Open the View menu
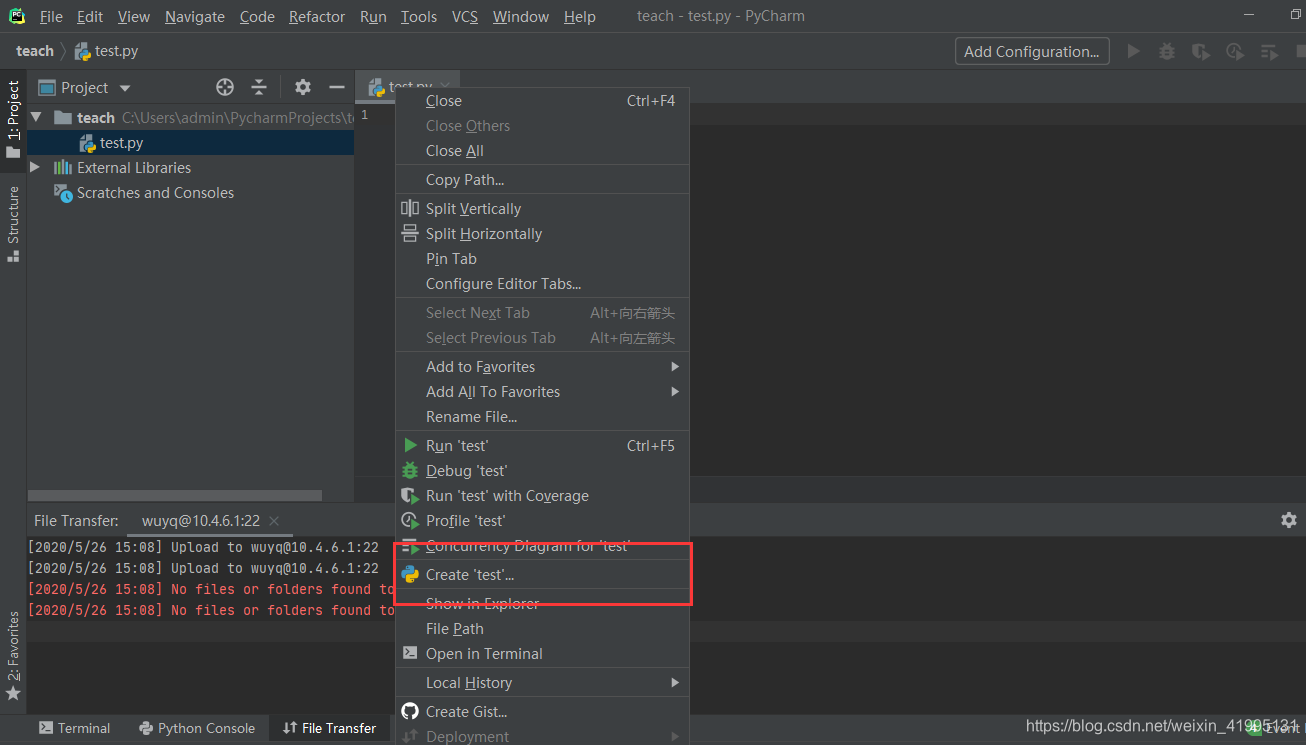1306x745 pixels. 134,16
